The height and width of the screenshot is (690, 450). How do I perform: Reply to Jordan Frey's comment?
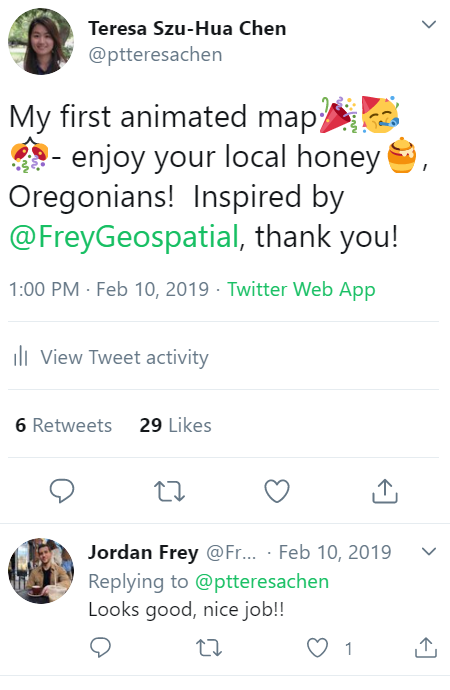point(100,647)
